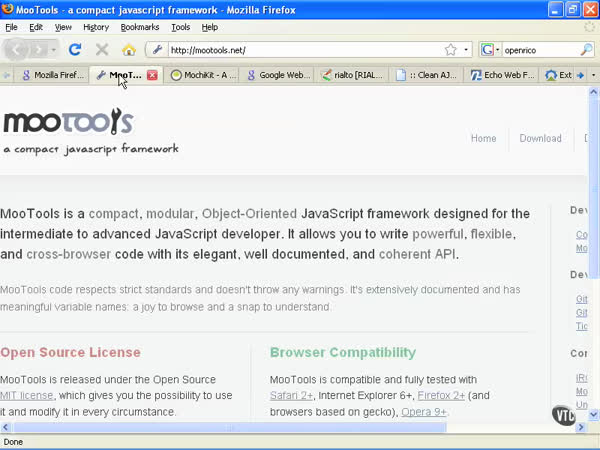Open the search engine selector dropdown
Image resolution: width=600 pixels, height=450 pixels.
pyautogui.click(x=491, y=49)
